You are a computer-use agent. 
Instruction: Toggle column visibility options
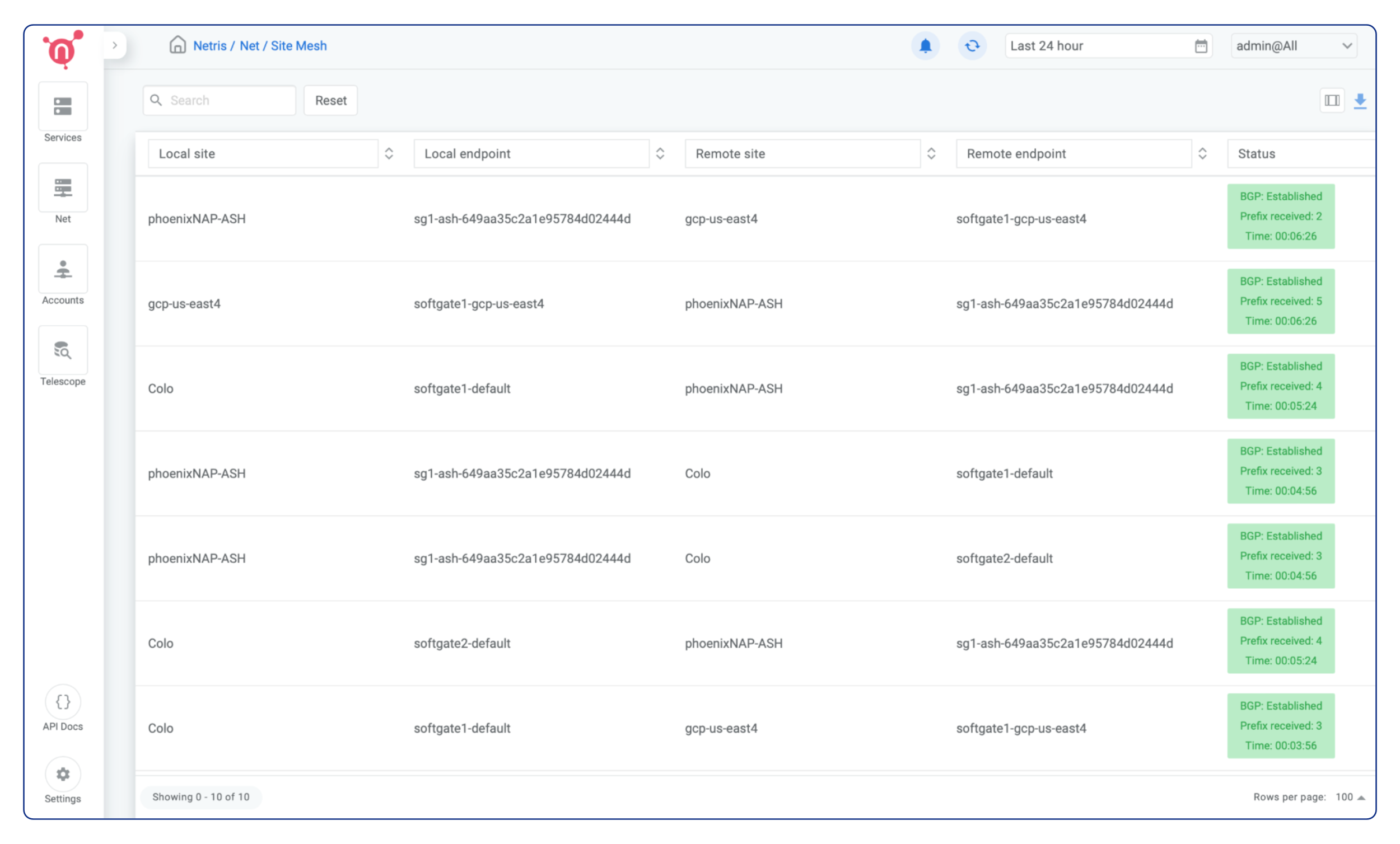[1332, 100]
